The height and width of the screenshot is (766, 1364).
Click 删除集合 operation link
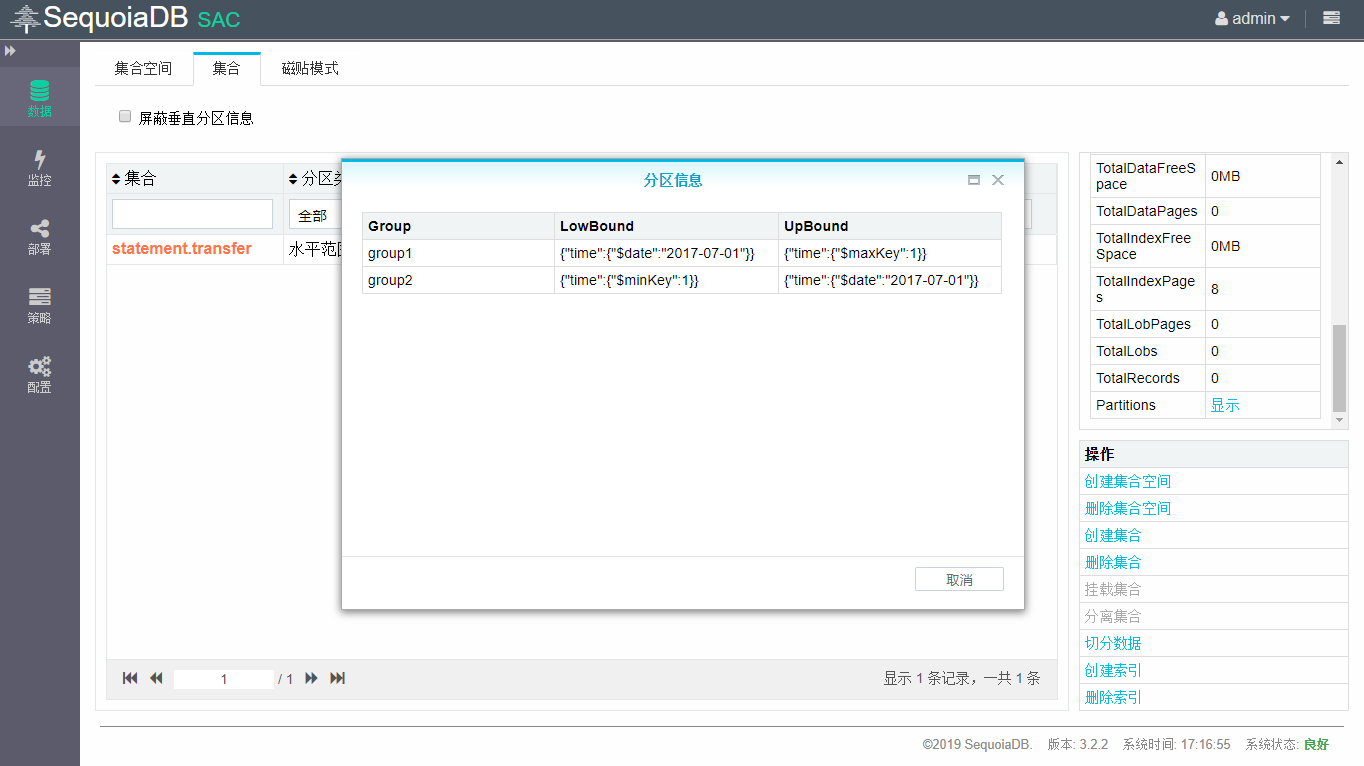(1113, 562)
